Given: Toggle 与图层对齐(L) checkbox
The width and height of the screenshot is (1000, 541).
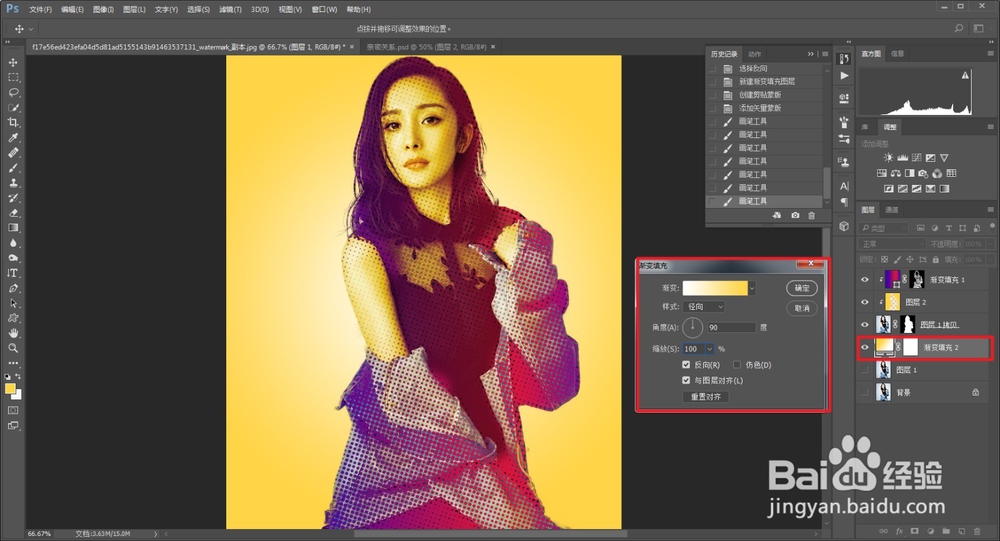Looking at the screenshot, I should click(686, 380).
